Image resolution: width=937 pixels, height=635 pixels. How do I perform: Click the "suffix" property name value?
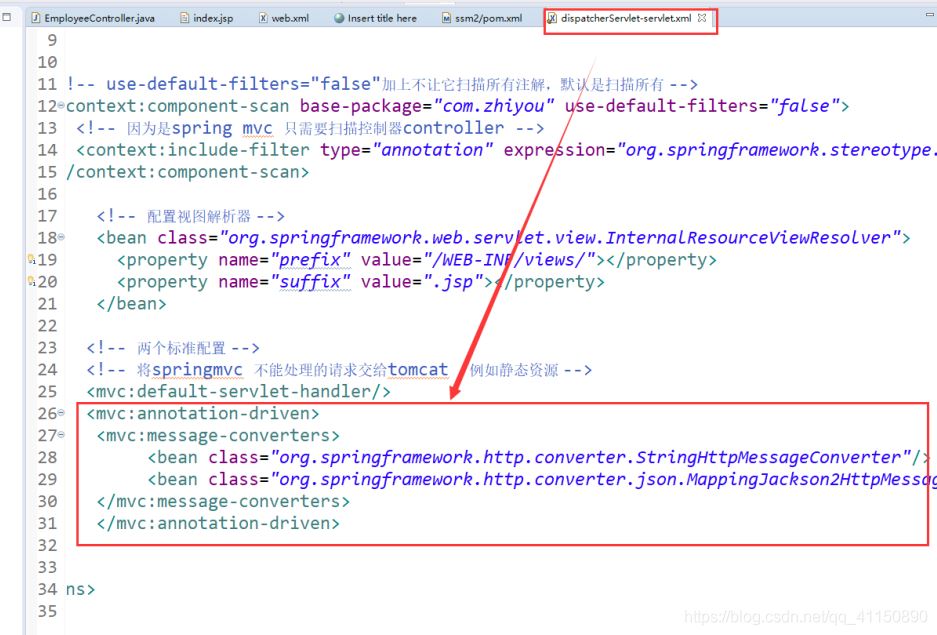pos(310,282)
